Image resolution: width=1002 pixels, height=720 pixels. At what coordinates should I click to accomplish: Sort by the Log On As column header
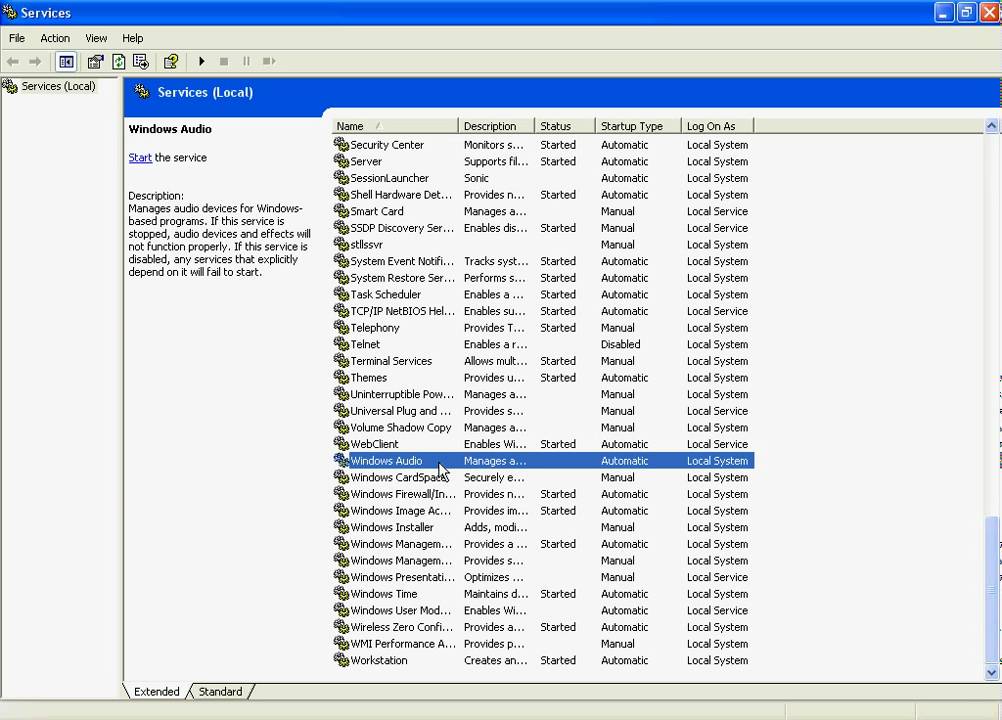click(x=718, y=126)
